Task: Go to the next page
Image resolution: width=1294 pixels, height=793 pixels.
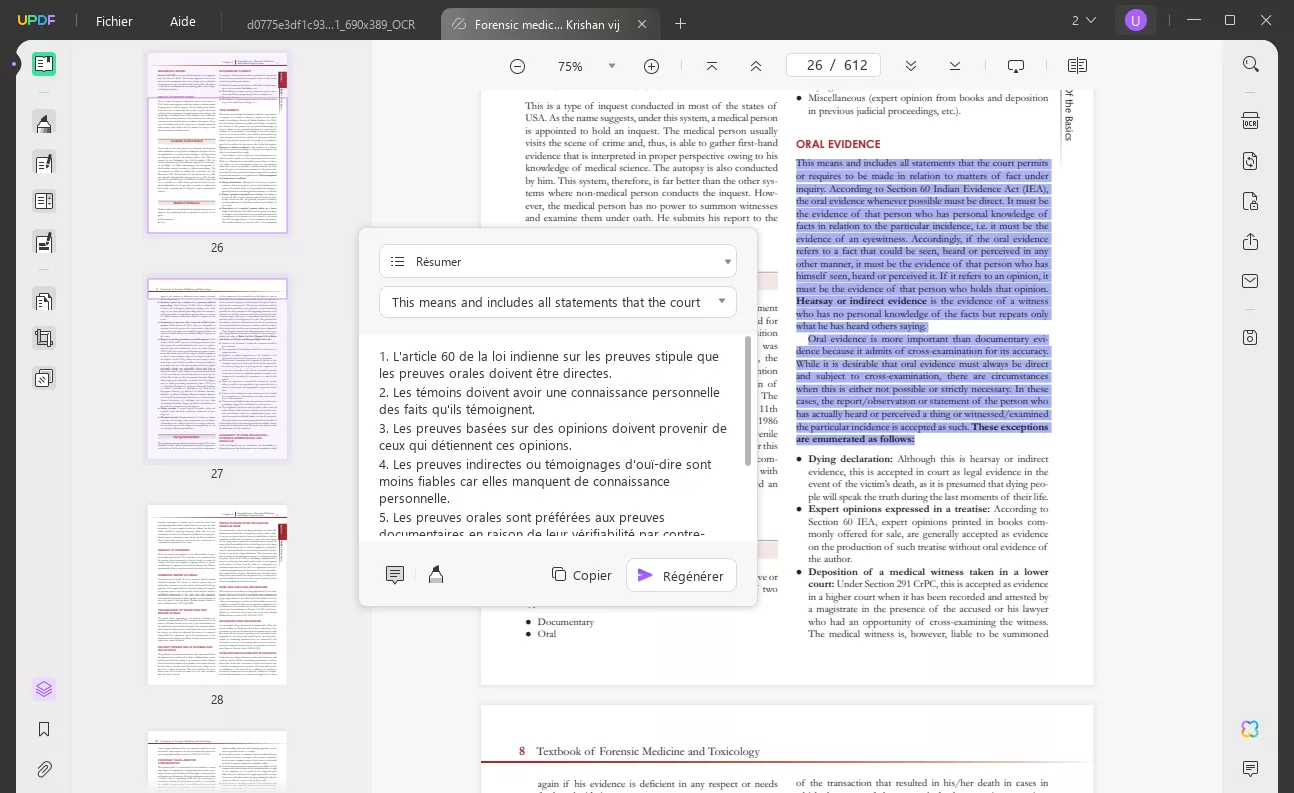Action: (x=910, y=66)
